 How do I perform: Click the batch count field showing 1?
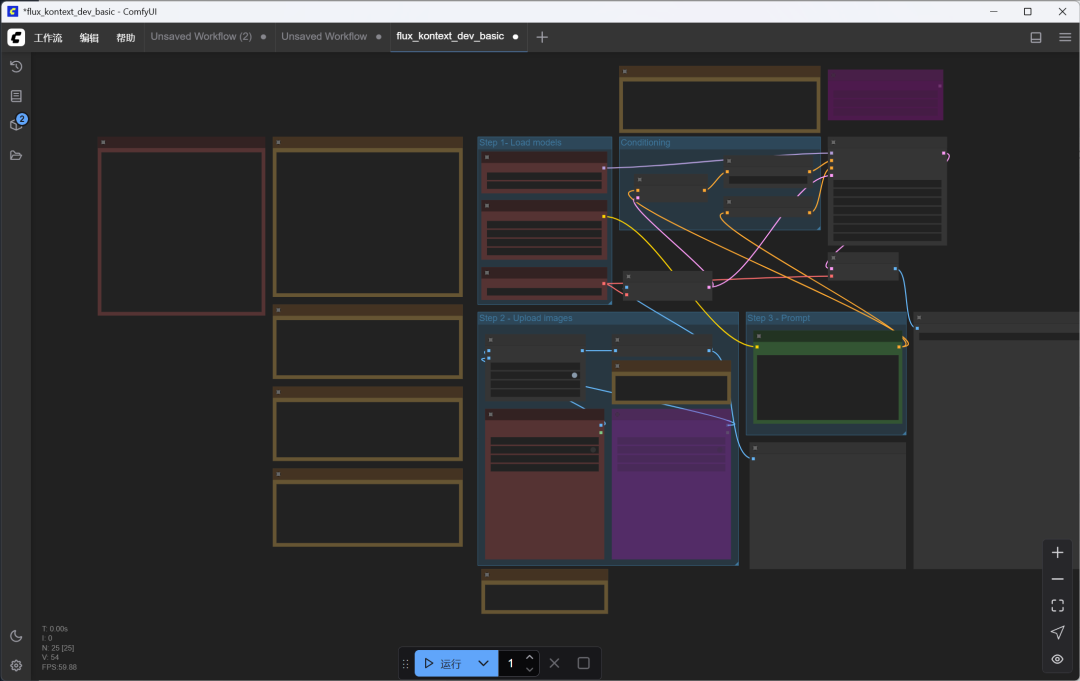510,663
